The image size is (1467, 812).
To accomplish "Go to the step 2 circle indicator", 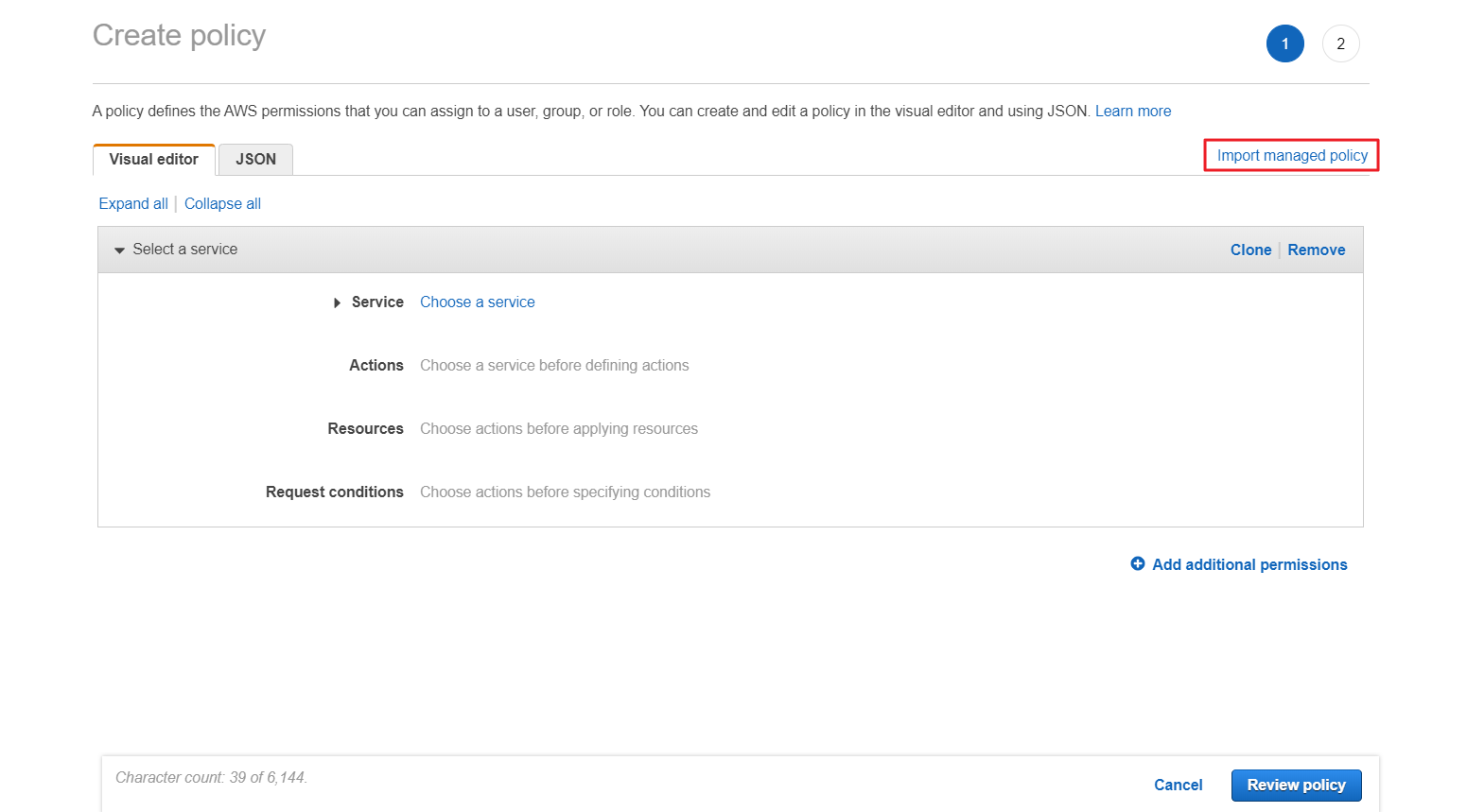I will pos(1340,43).
